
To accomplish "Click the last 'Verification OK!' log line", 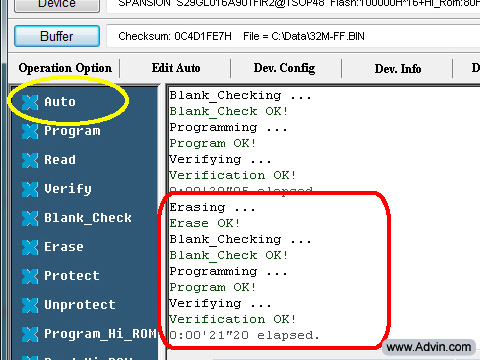I will (233, 319).
